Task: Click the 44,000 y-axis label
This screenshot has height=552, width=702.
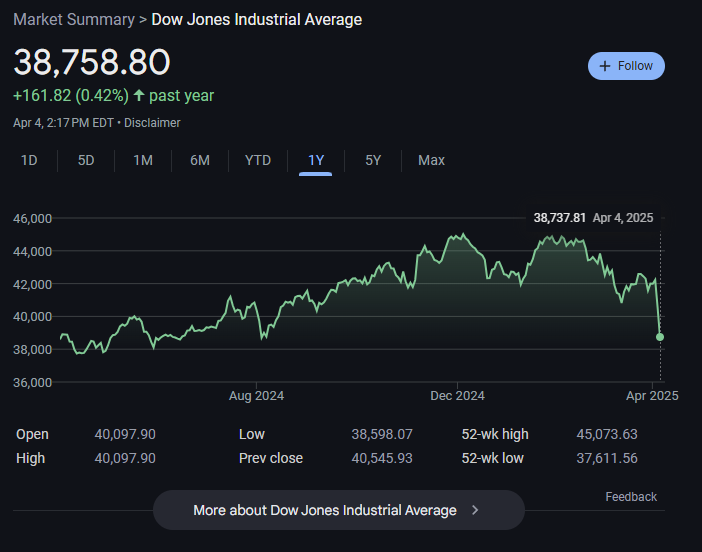Action: [33, 252]
